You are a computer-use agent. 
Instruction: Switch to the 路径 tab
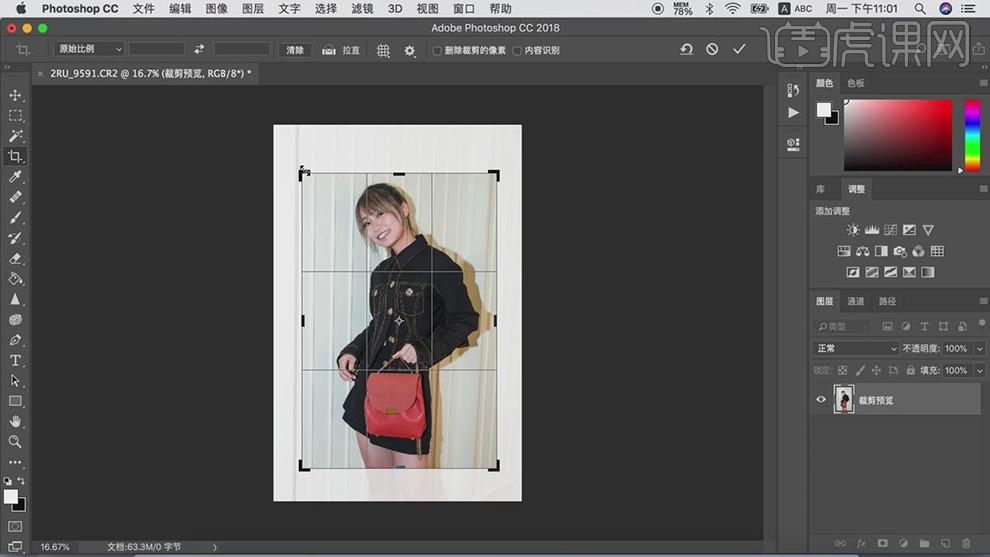pyautogui.click(x=887, y=301)
